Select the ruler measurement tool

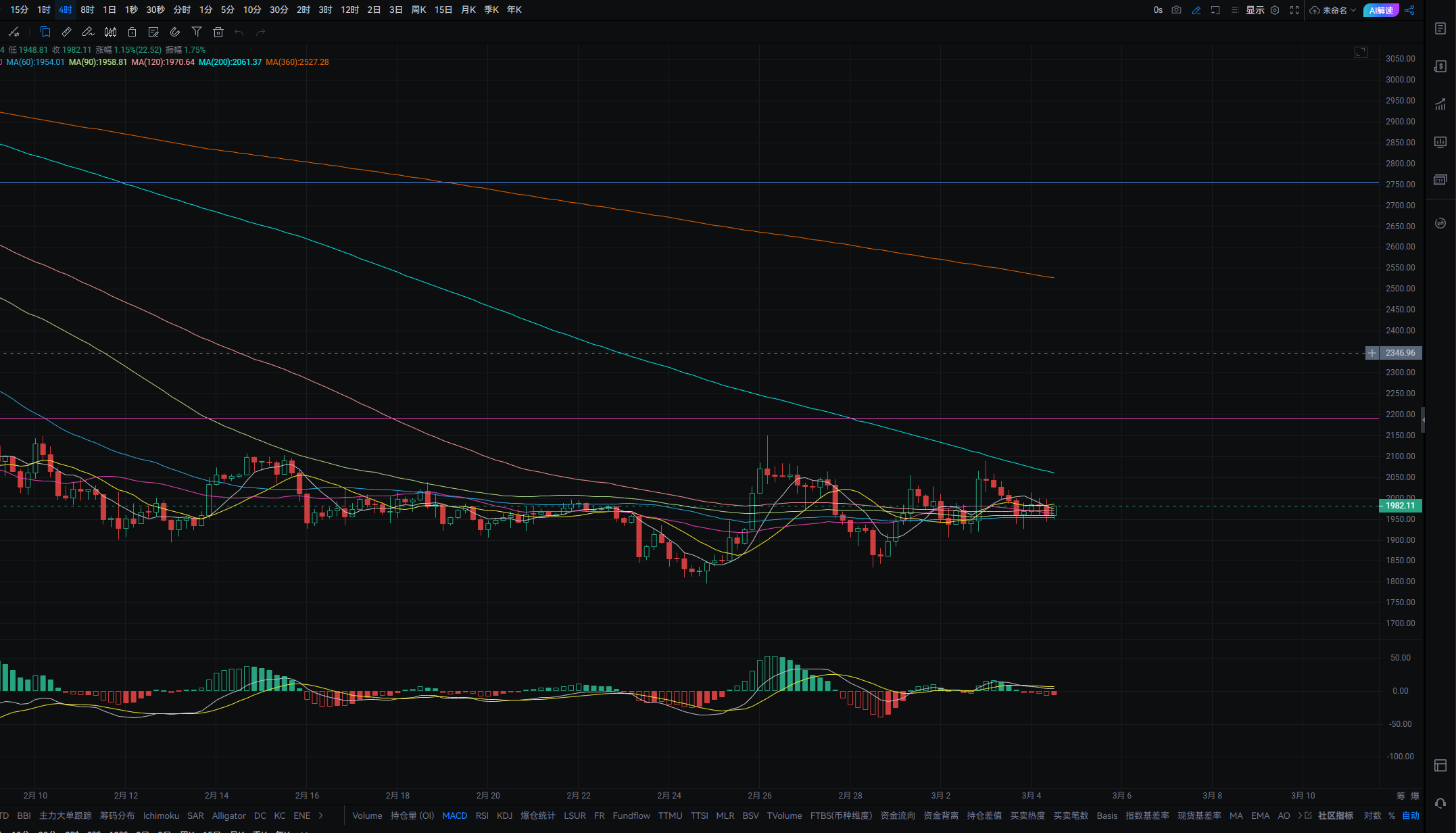(66, 32)
